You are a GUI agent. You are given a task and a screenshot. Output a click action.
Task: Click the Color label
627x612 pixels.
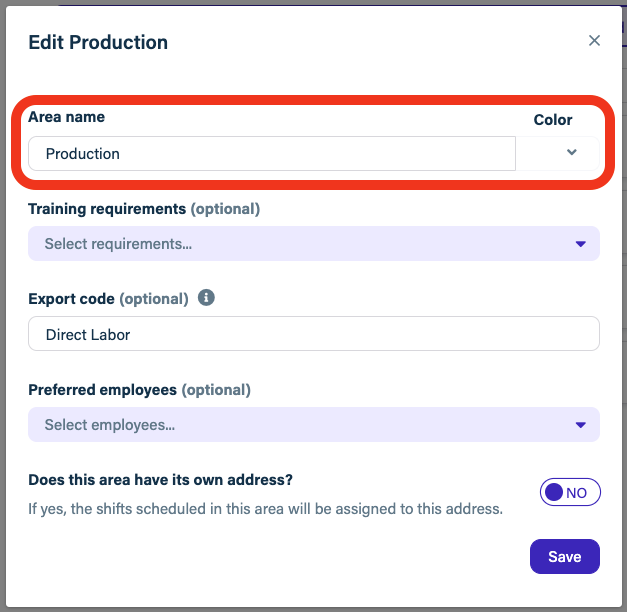(x=553, y=120)
